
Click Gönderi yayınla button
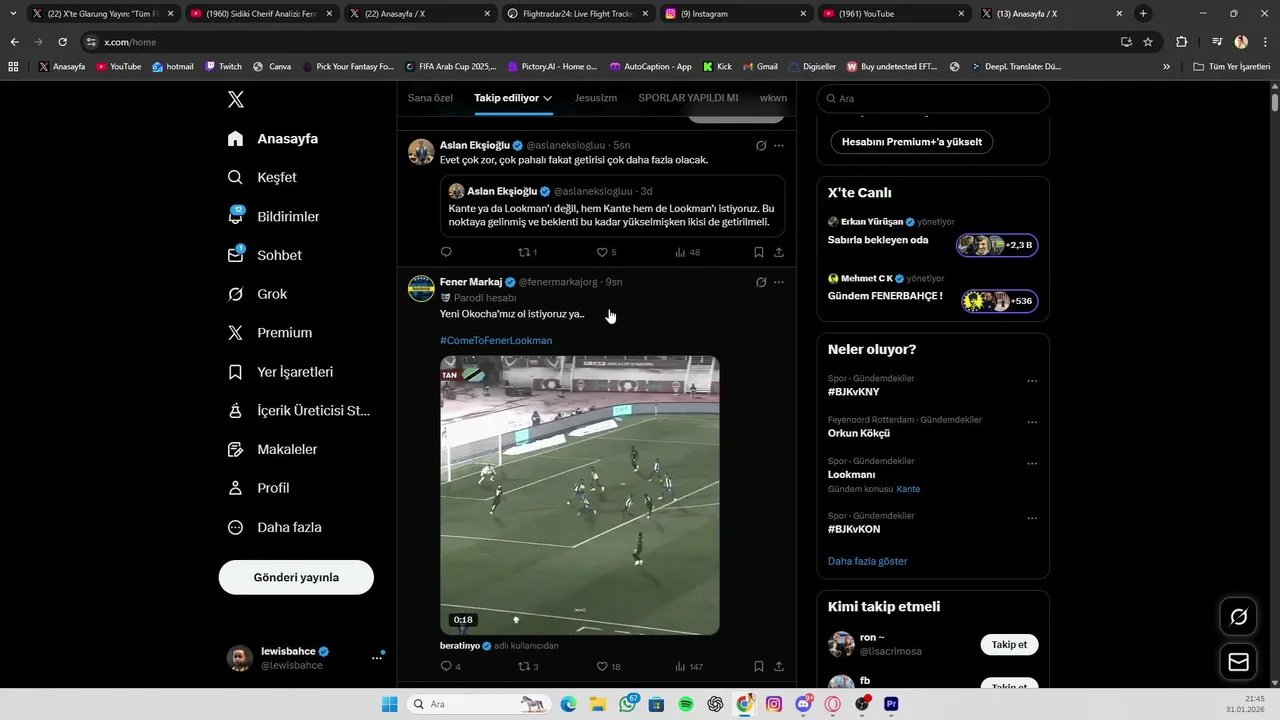(296, 577)
